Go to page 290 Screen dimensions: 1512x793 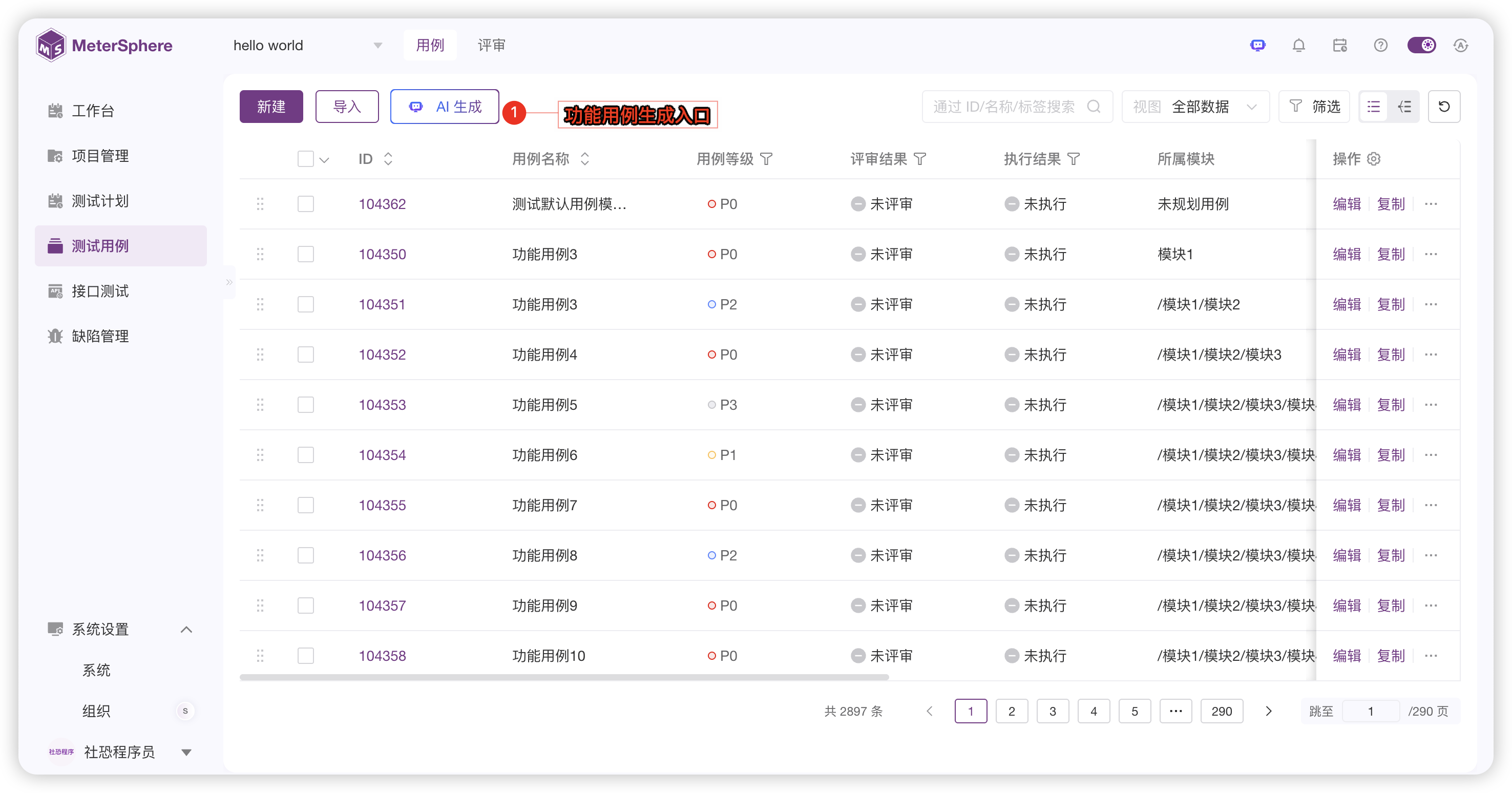click(x=1222, y=712)
